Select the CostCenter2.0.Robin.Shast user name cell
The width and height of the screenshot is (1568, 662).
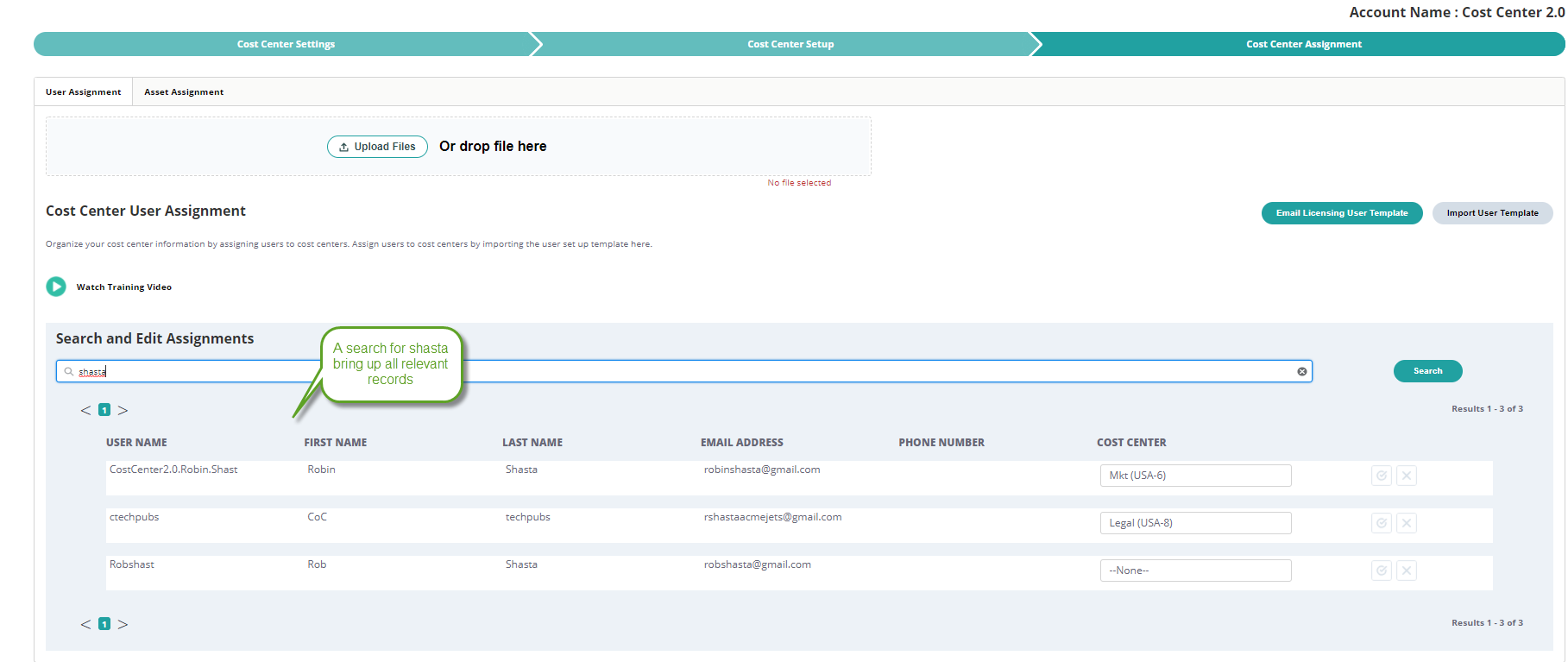(173, 470)
